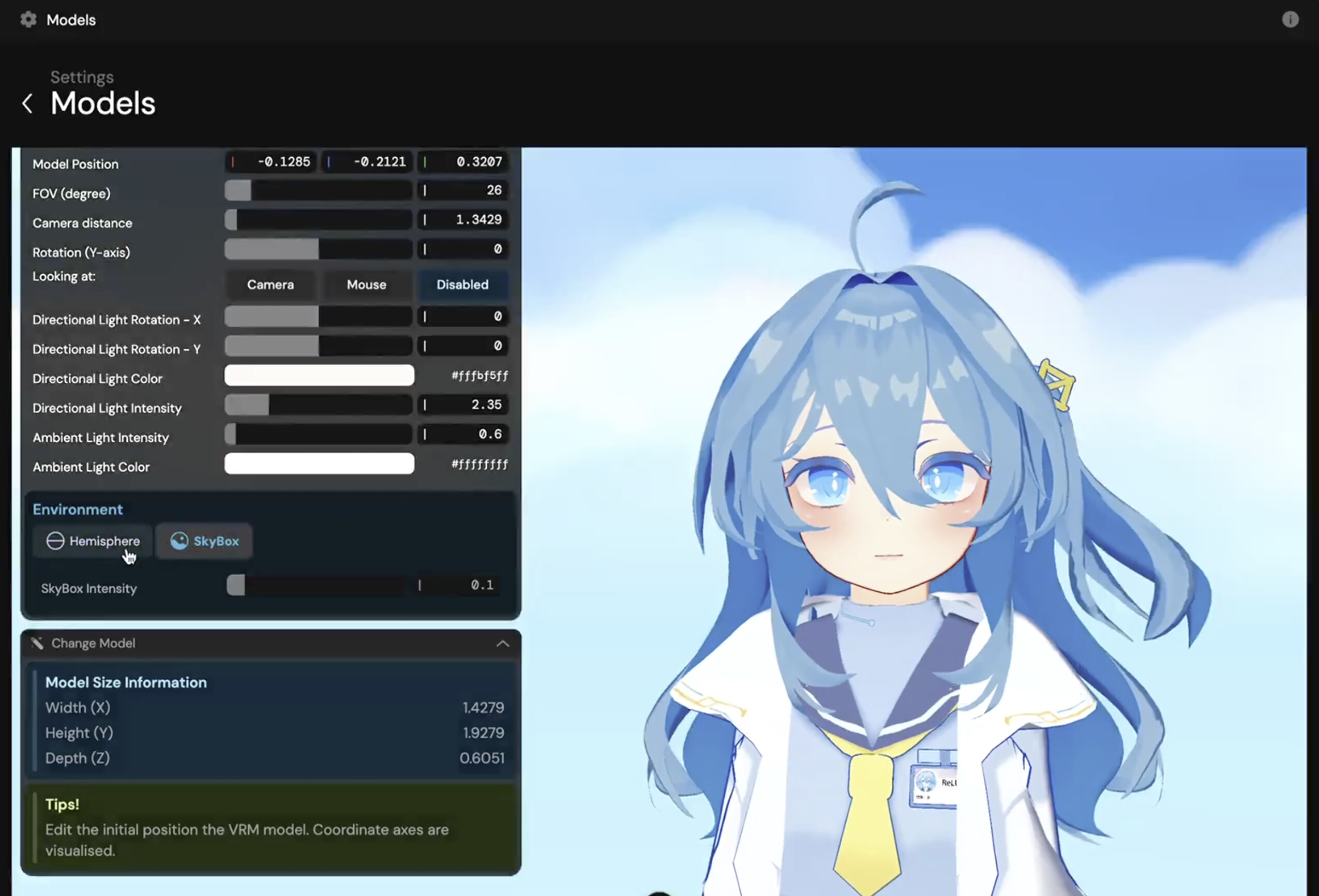This screenshot has height=896, width=1319.
Task: Open the info icon in top bar
Action: [x=1290, y=19]
